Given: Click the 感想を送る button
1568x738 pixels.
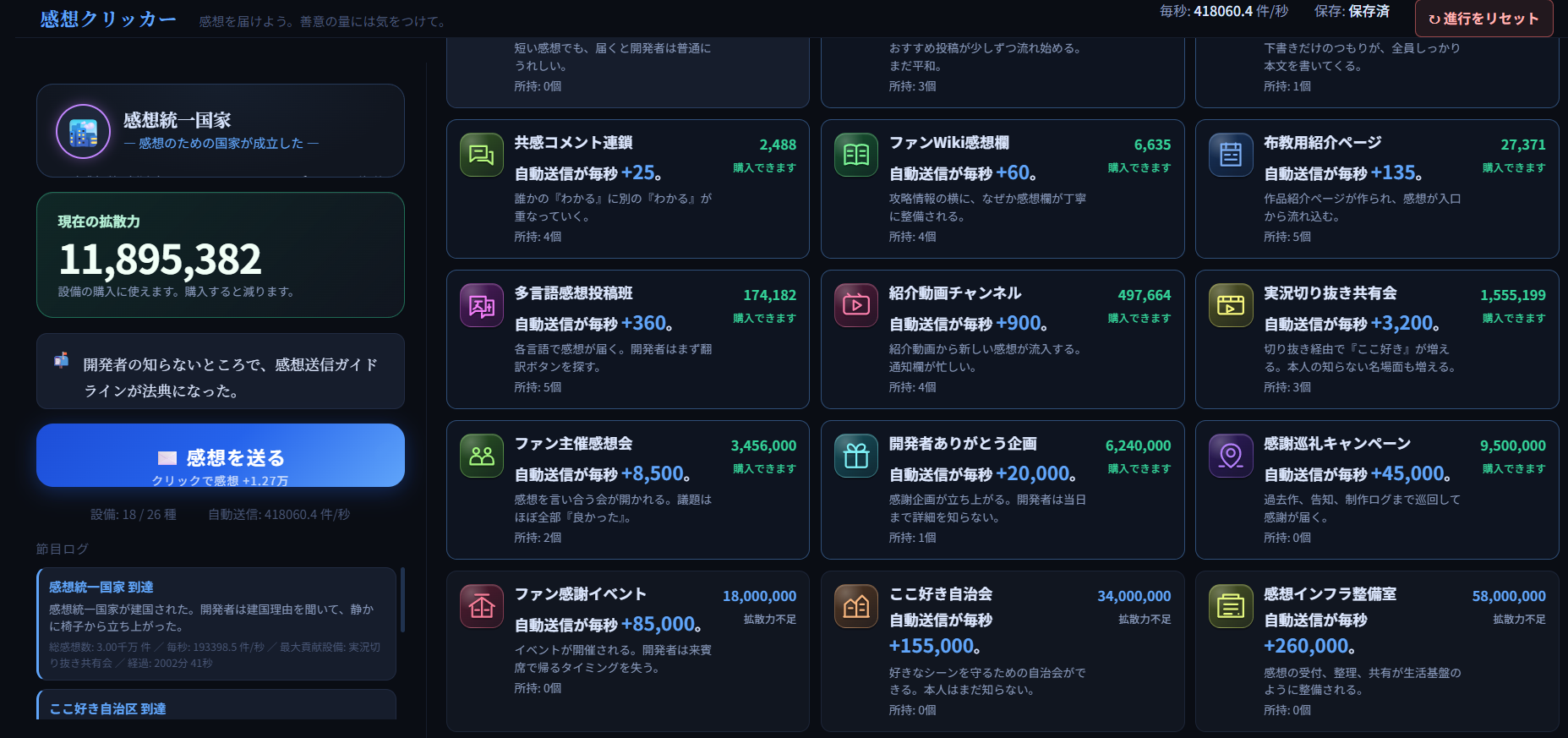Looking at the screenshot, I should pyautogui.click(x=221, y=456).
